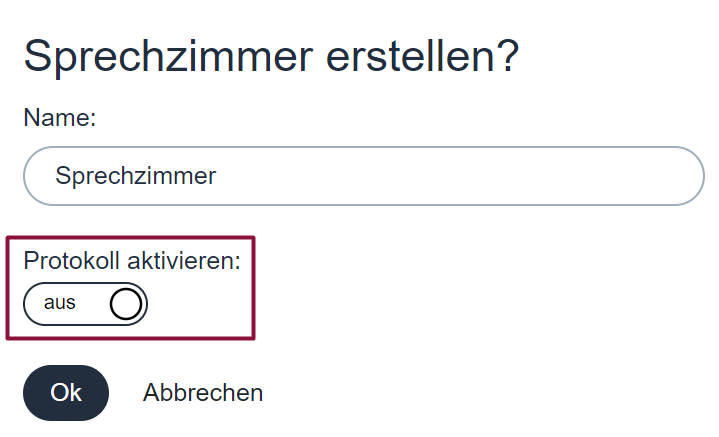The width and height of the screenshot is (719, 437).
Task: Click the 'Sprechzimmer erstellen?' heading
Action: [x=271, y=57]
